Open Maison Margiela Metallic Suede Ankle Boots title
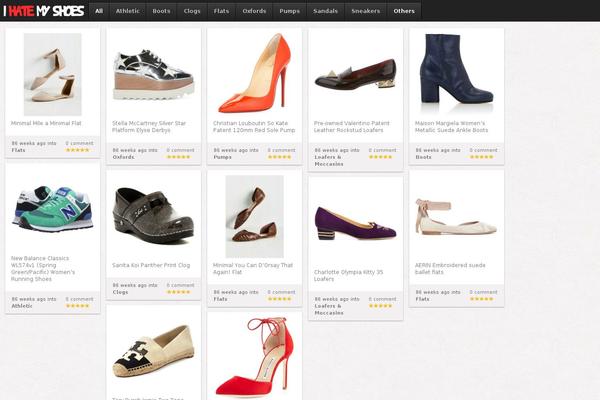600x400 pixels. pyautogui.click(x=452, y=127)
